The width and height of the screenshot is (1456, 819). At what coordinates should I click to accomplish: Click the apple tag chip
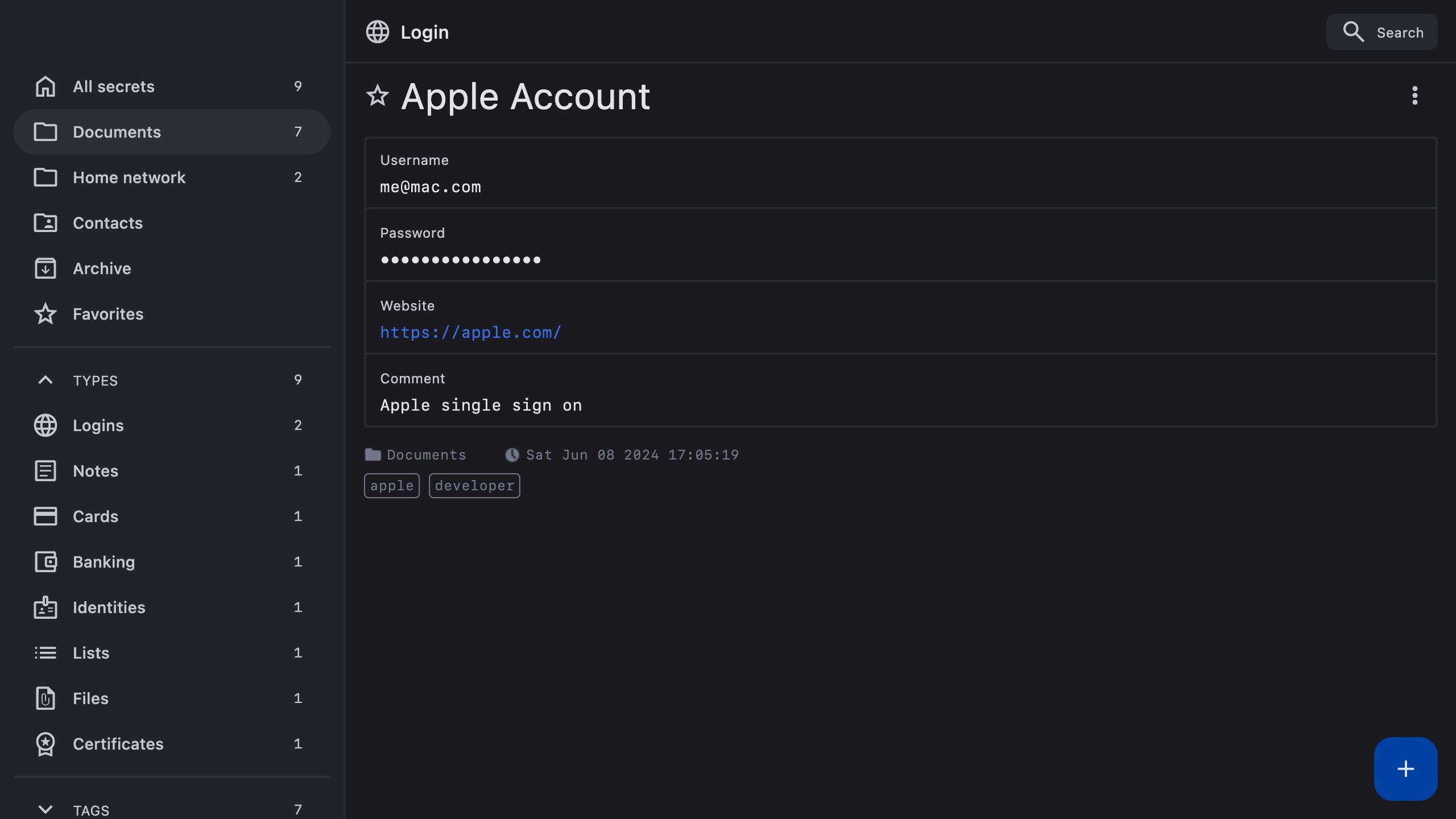pyautogui.click(x=392, y=486)
